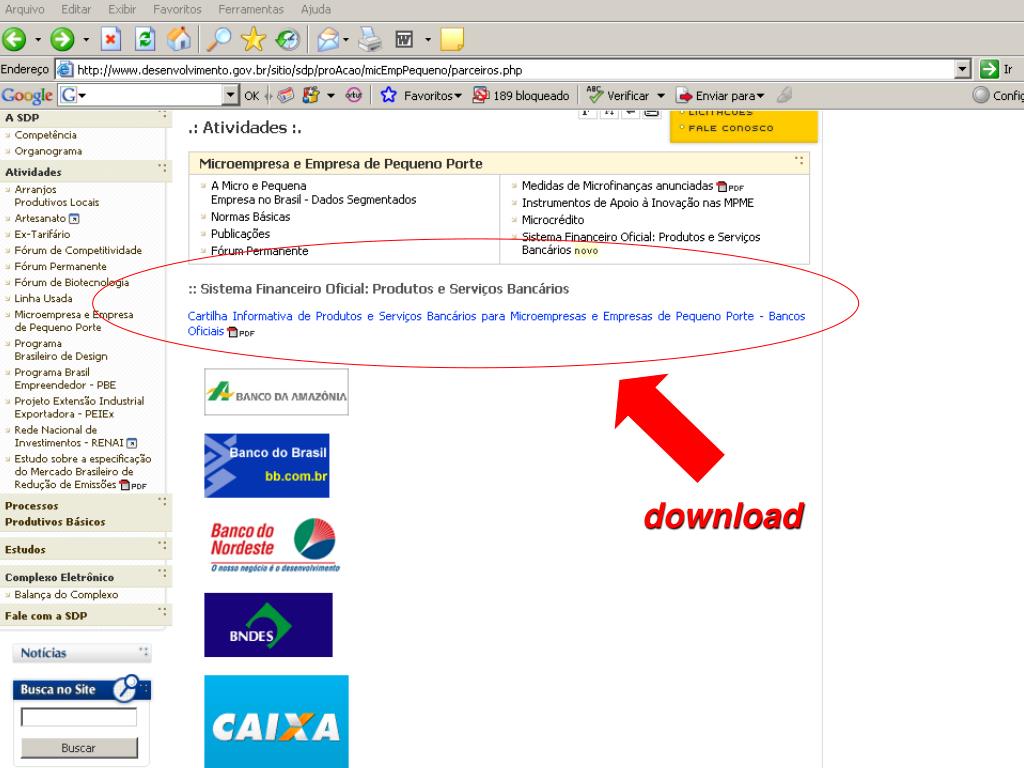Collapse the A SDP sidebar section

coord(162,116)
